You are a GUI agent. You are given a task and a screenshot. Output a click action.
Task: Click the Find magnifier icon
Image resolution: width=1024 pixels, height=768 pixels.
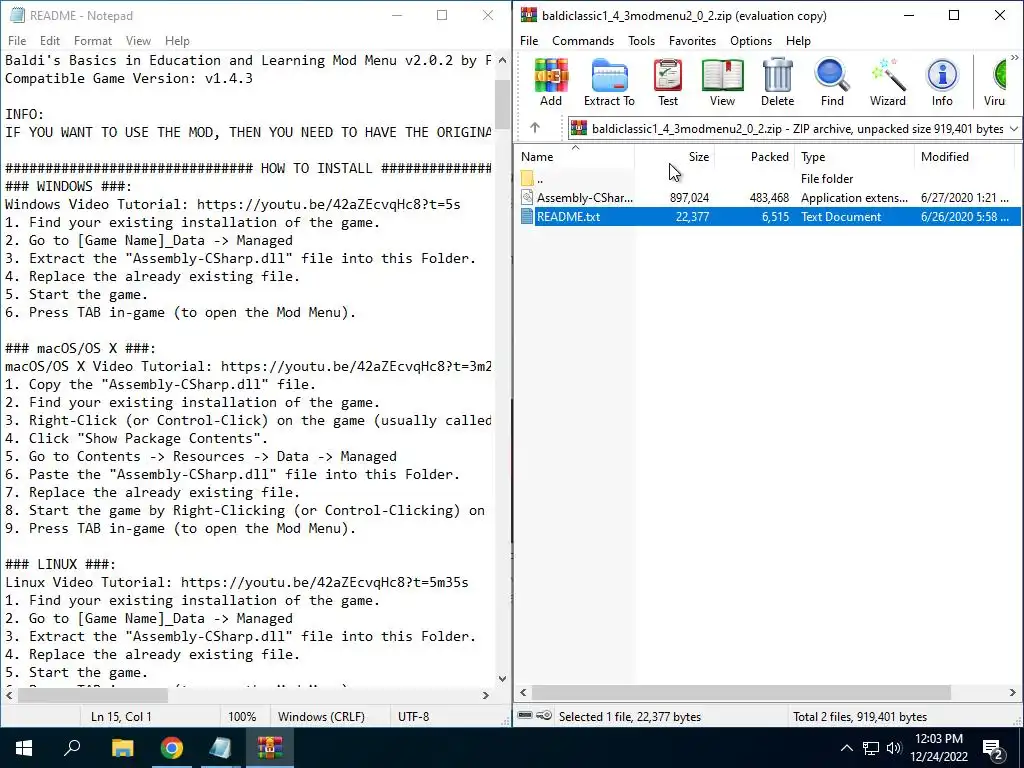click(832, 82)
